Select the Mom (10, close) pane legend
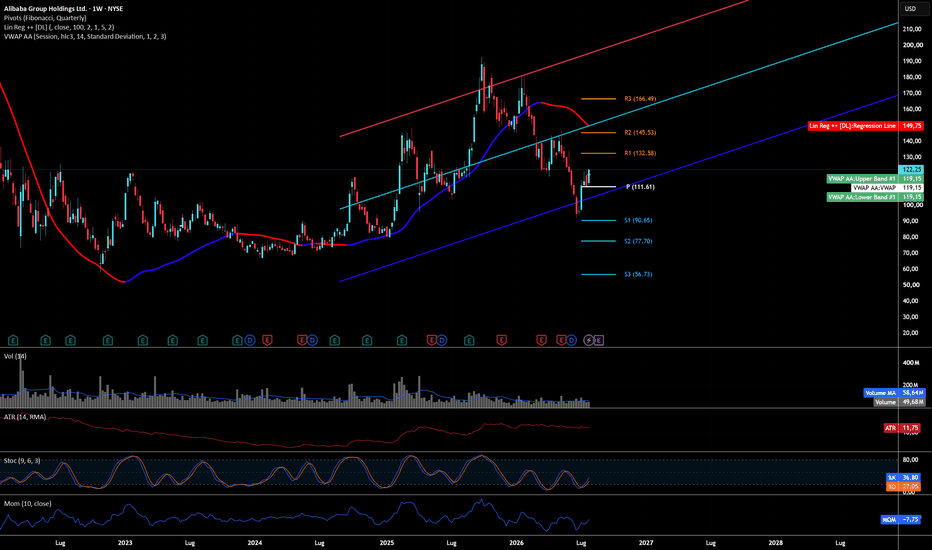 click(x=27, y=503)
